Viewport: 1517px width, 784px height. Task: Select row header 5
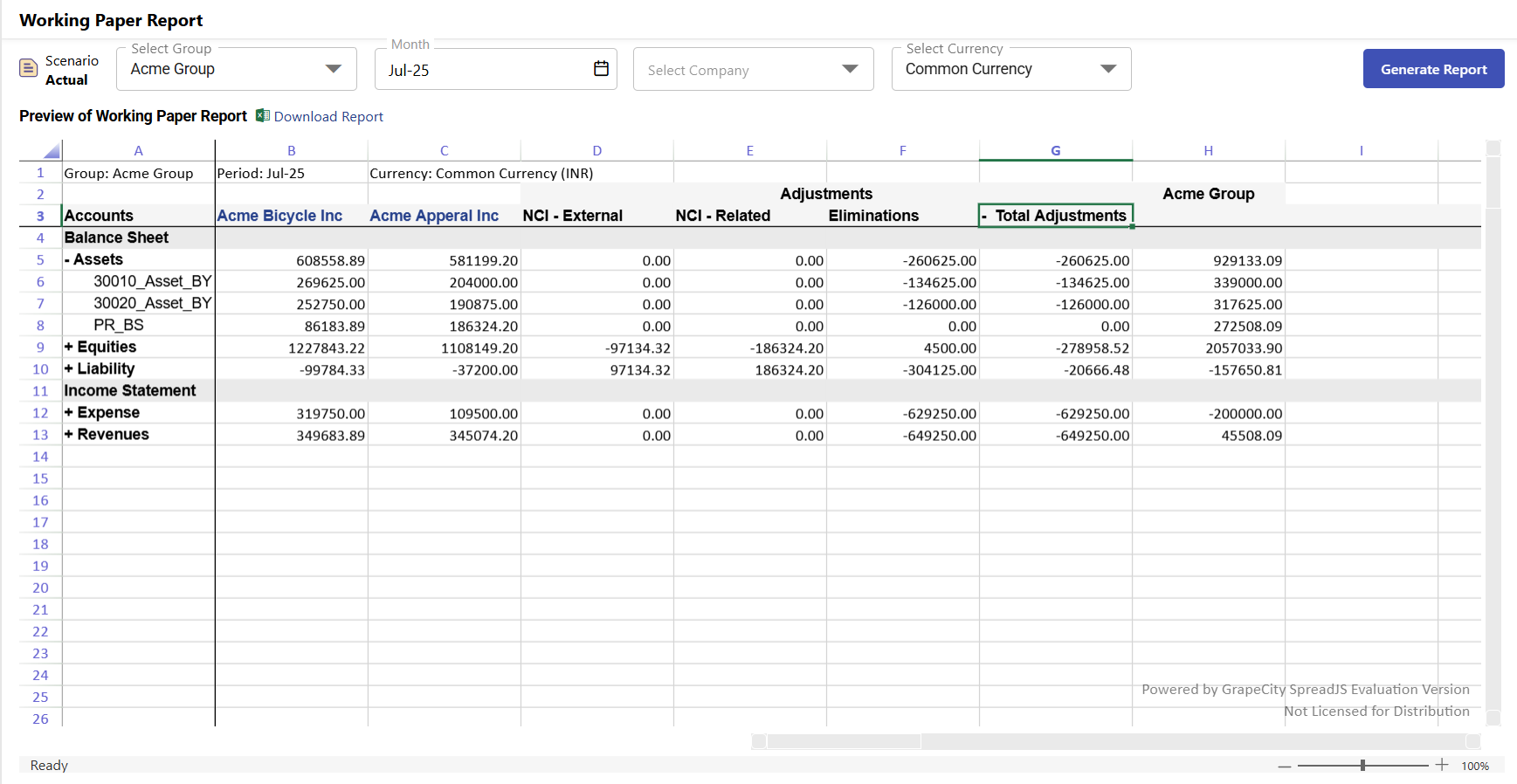click(40, 259)
